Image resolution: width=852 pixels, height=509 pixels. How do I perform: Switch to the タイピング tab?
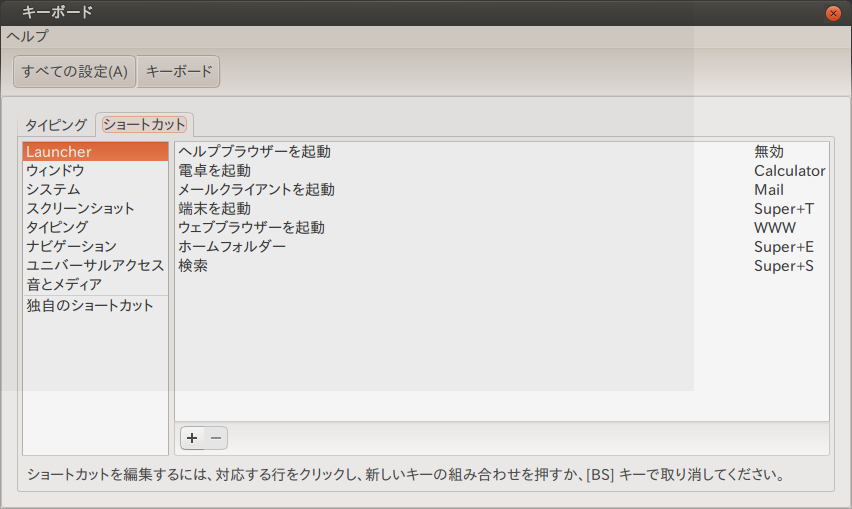click(x=57, y=125)
